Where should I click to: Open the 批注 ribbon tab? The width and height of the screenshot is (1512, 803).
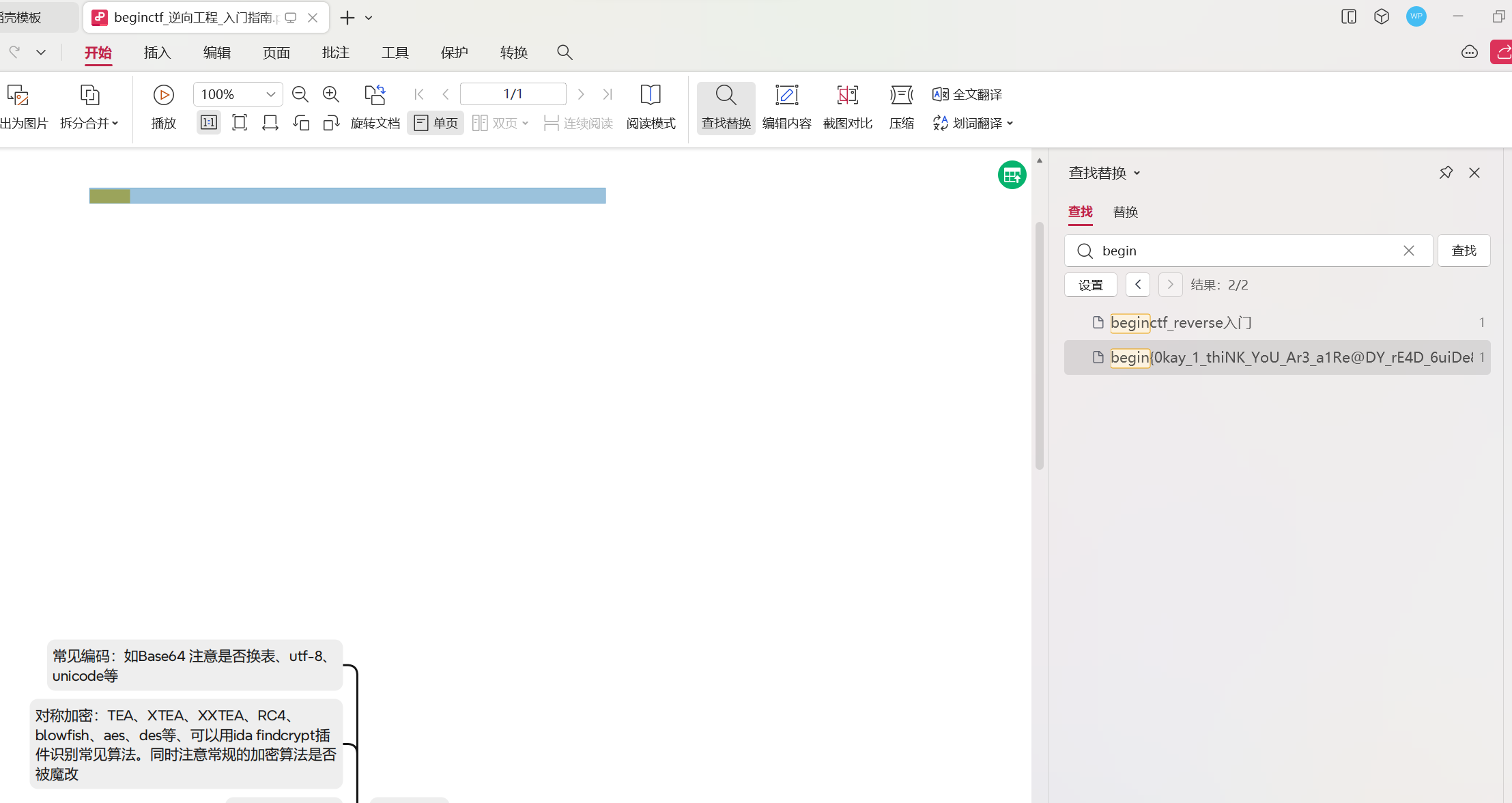336,53
